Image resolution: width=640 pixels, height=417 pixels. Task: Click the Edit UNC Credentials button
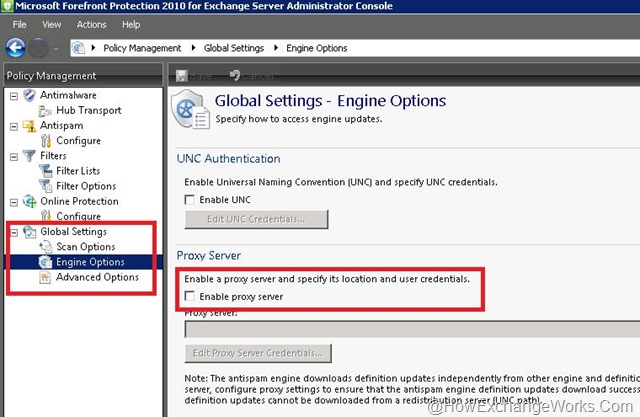256,220
